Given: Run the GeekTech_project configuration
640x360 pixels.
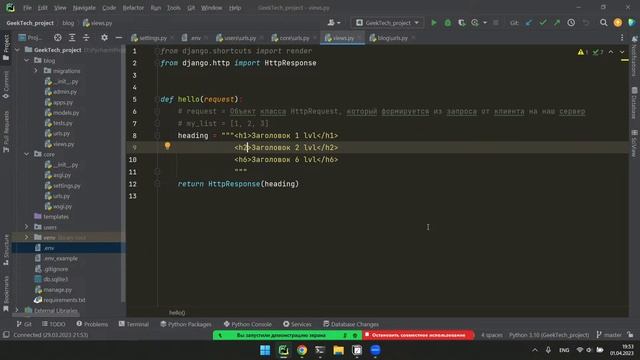Looking at the screenshot, I should click(434, 23).
